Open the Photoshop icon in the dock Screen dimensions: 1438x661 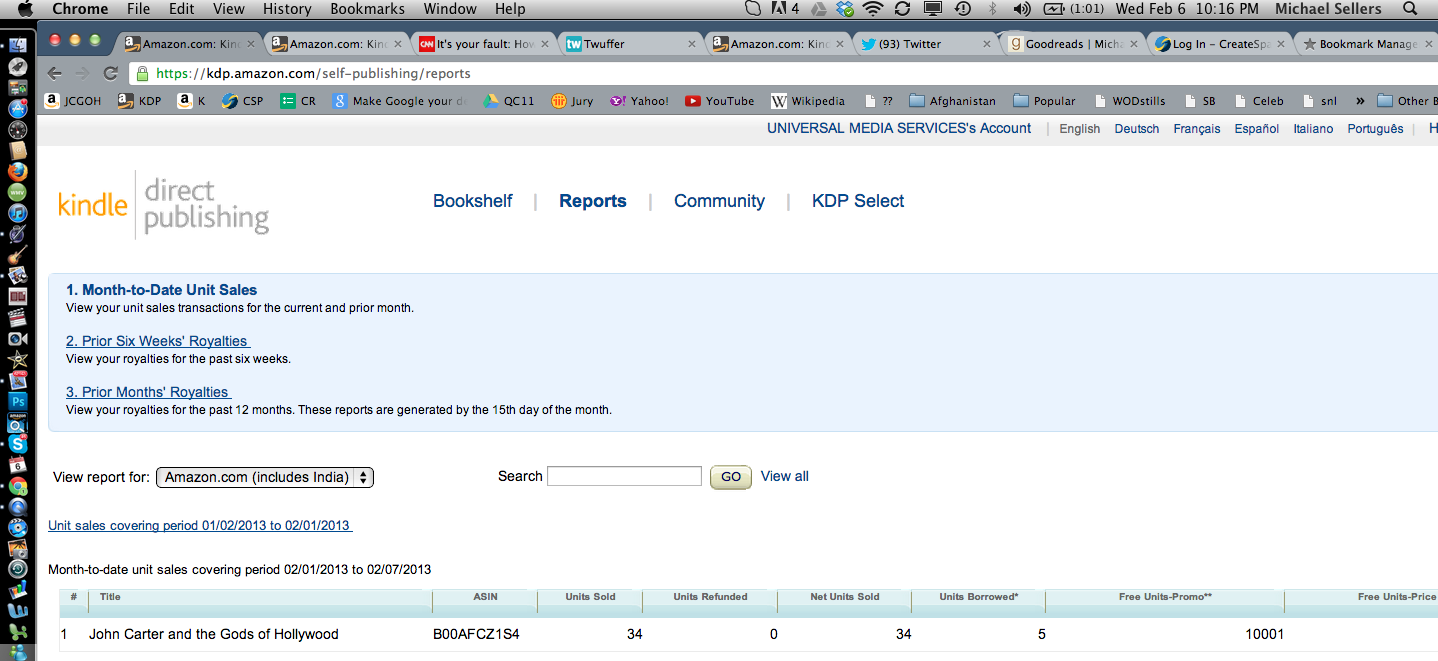click(17, 401)
